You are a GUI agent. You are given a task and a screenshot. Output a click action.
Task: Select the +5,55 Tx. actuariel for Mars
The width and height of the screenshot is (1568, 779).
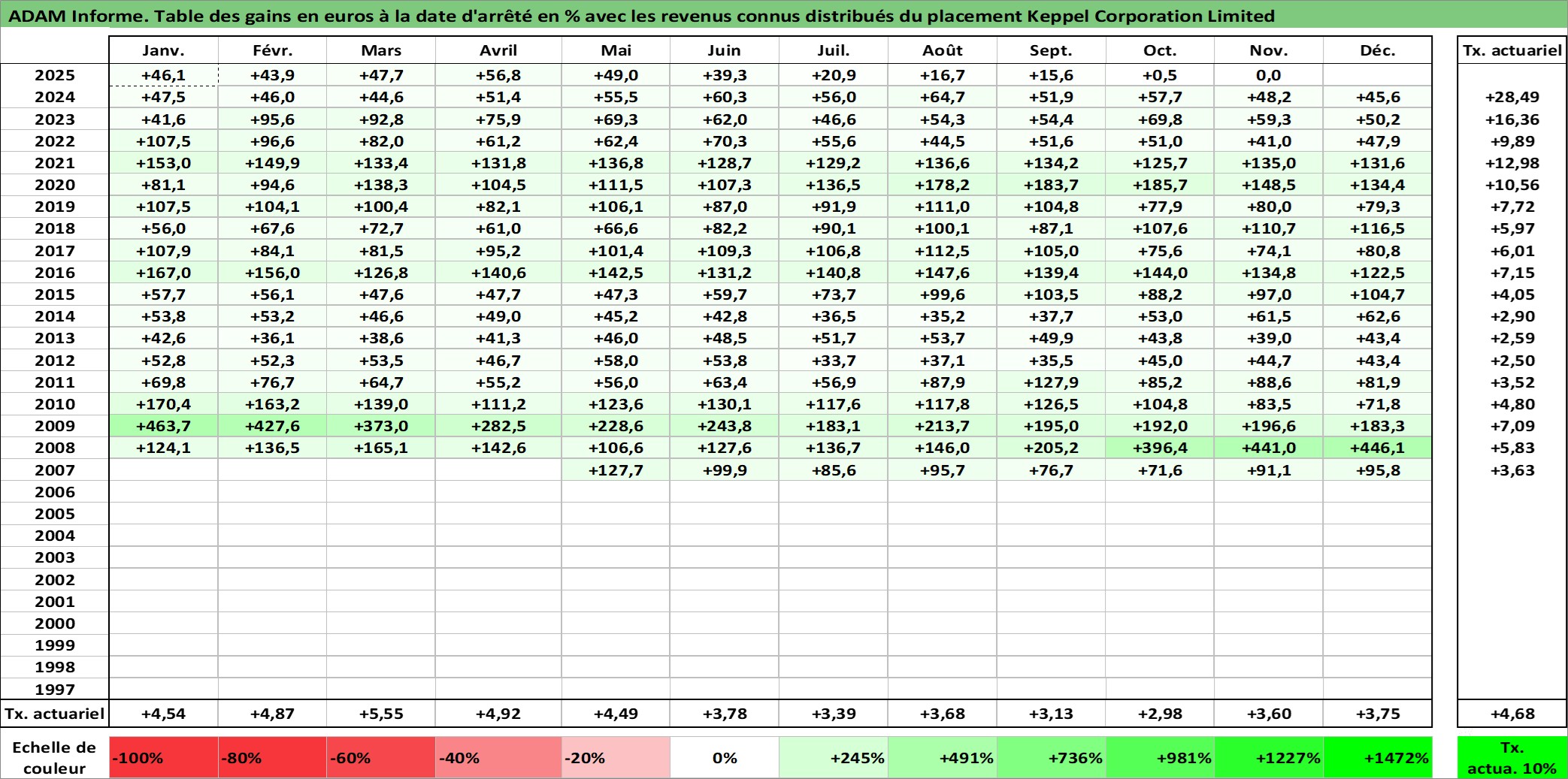(x=381, y=714)
